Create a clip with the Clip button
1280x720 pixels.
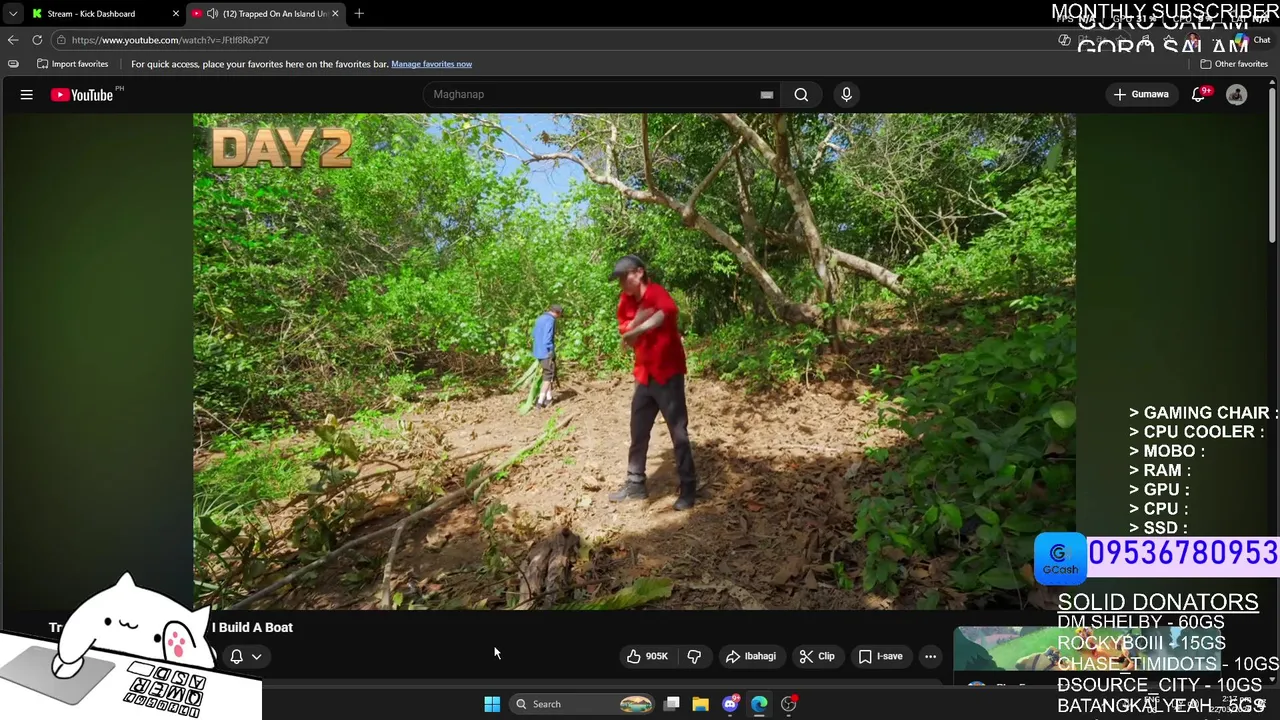point(817,656)
